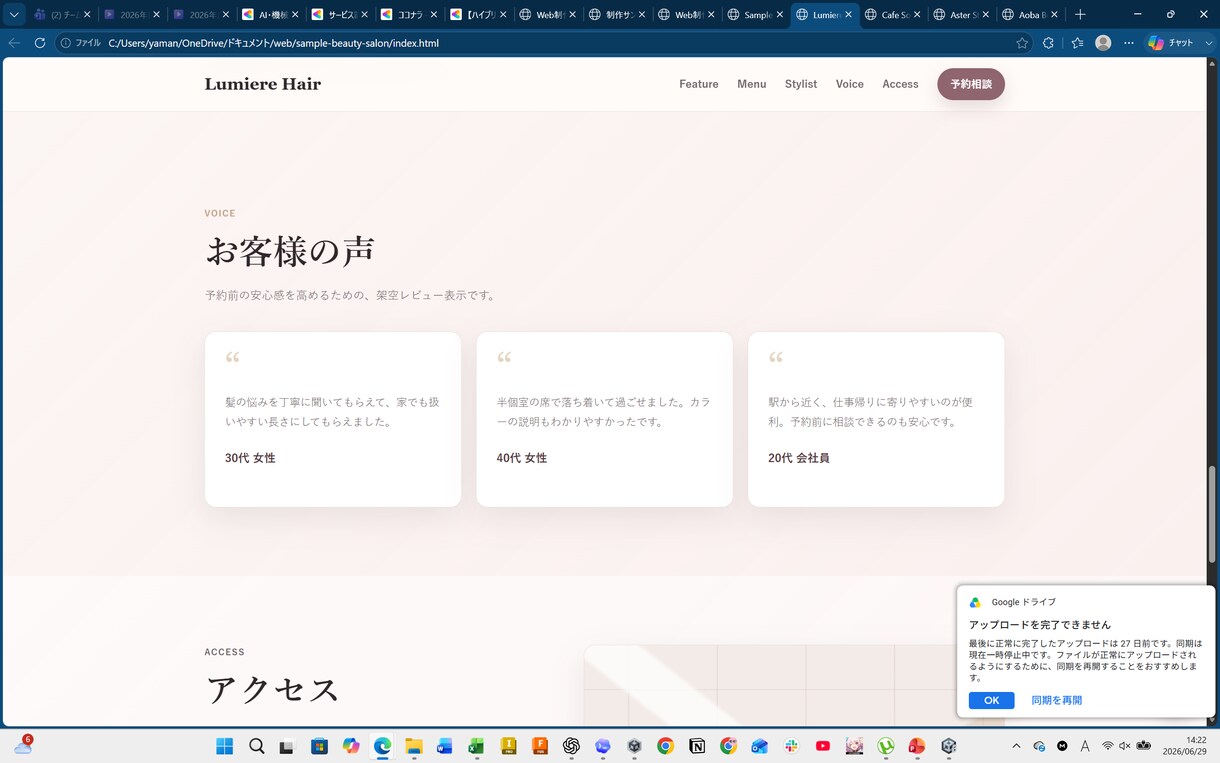Go to Menu section link
Screen dimensions: 1220x763
752,84
